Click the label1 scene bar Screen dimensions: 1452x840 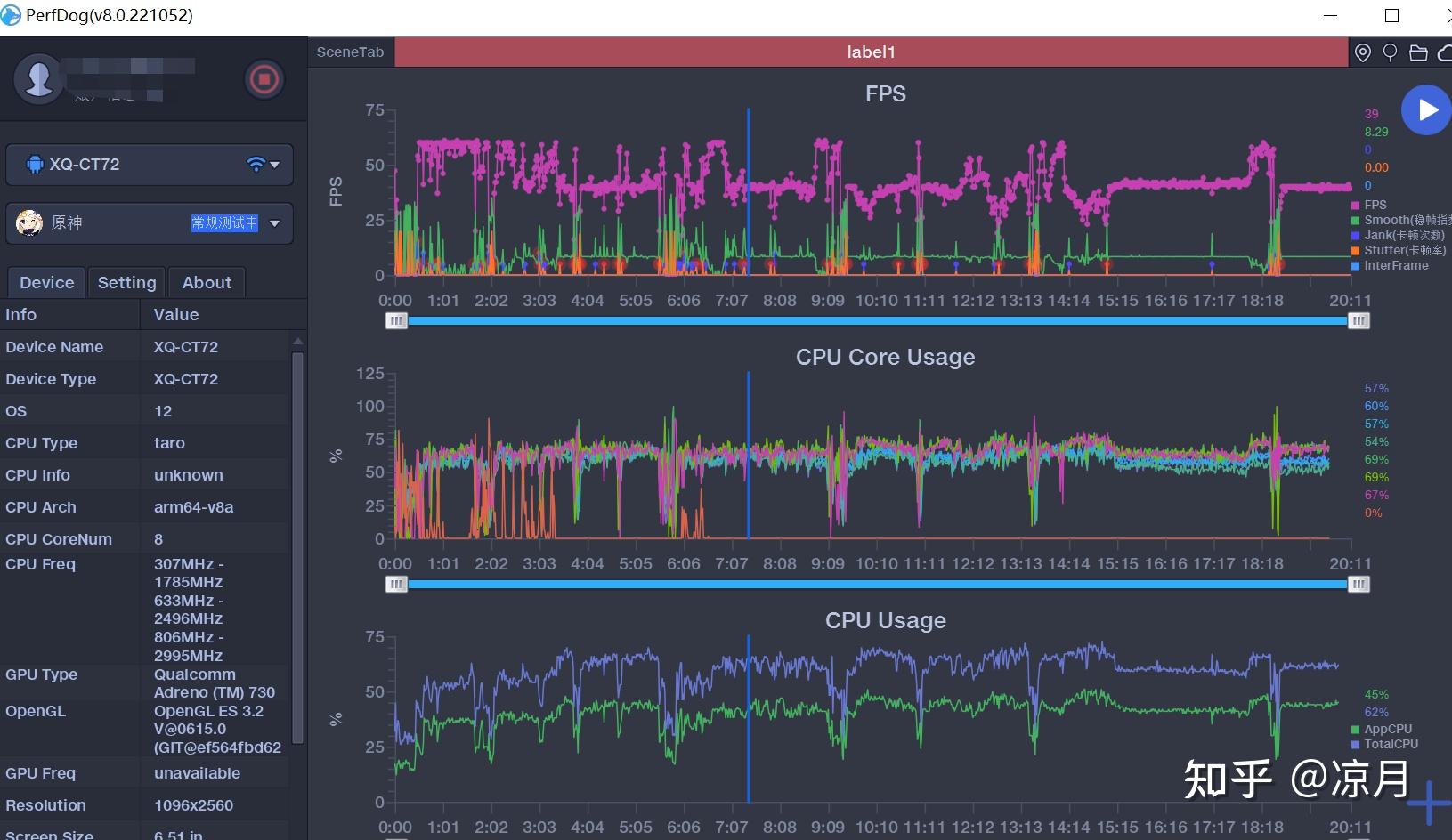[x=872, y=52]
